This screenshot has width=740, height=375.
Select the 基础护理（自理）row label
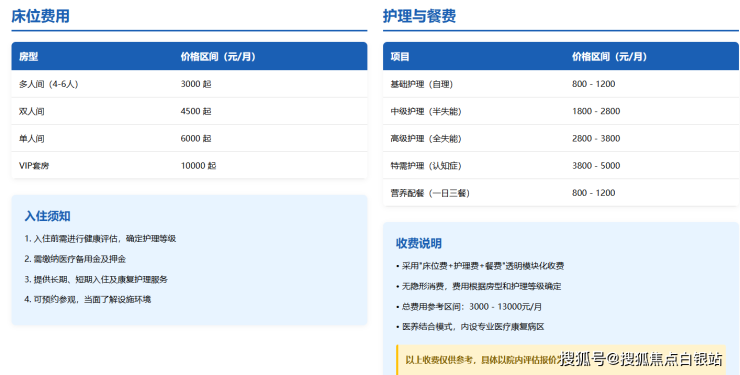421,84
